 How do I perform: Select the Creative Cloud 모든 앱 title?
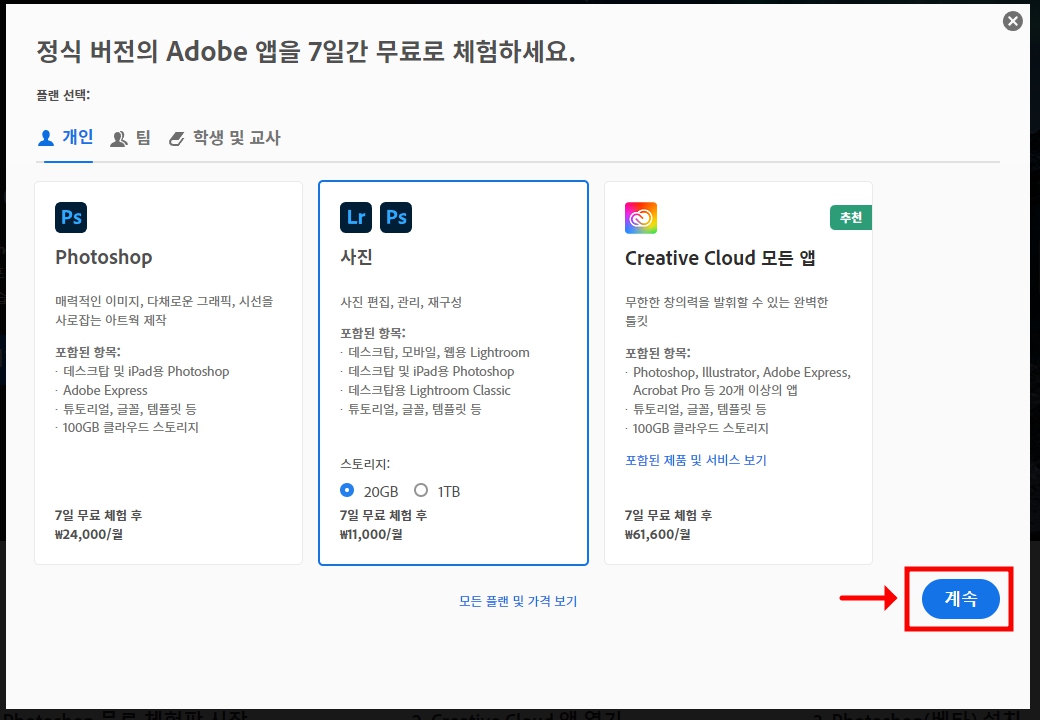tap(720, 258)
